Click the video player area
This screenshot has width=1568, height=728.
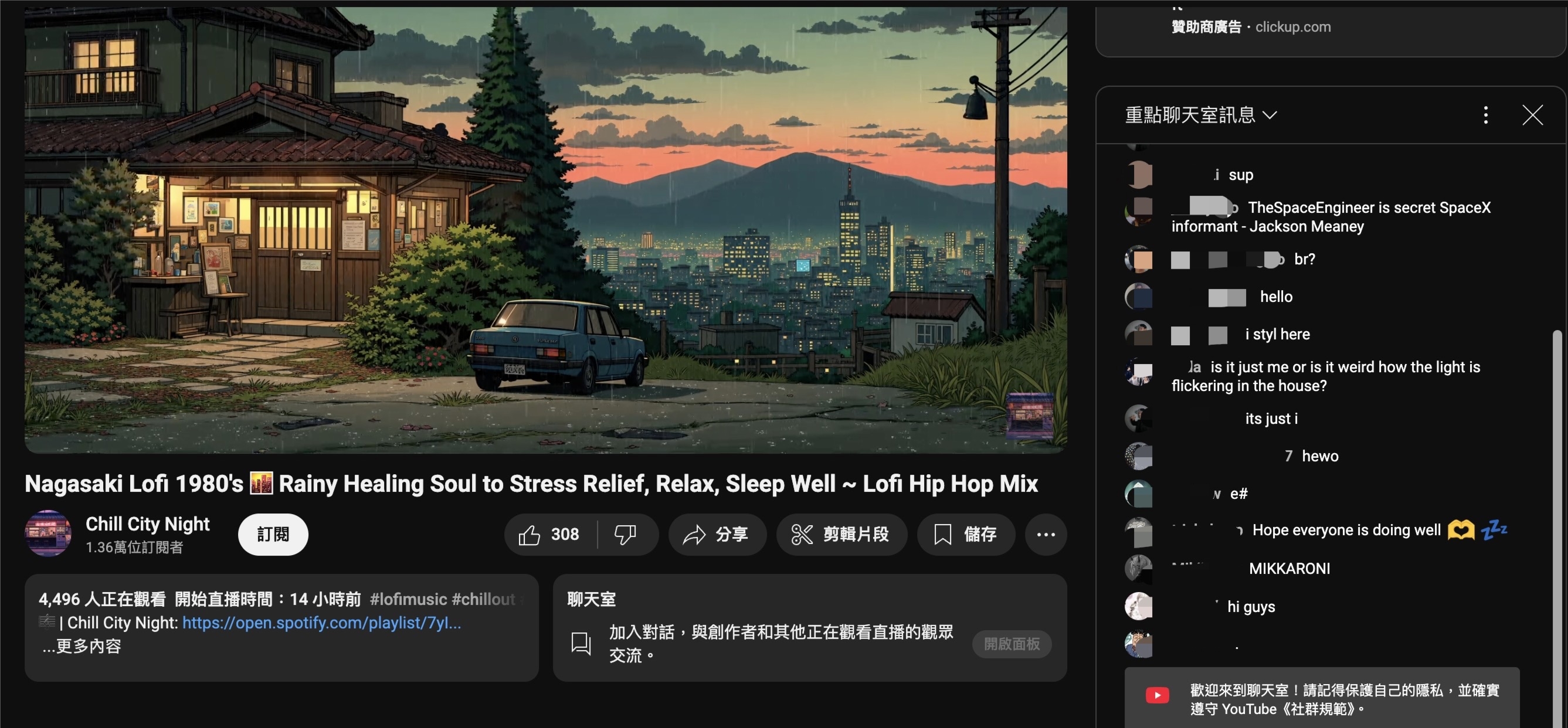click(x=545, y=230)
